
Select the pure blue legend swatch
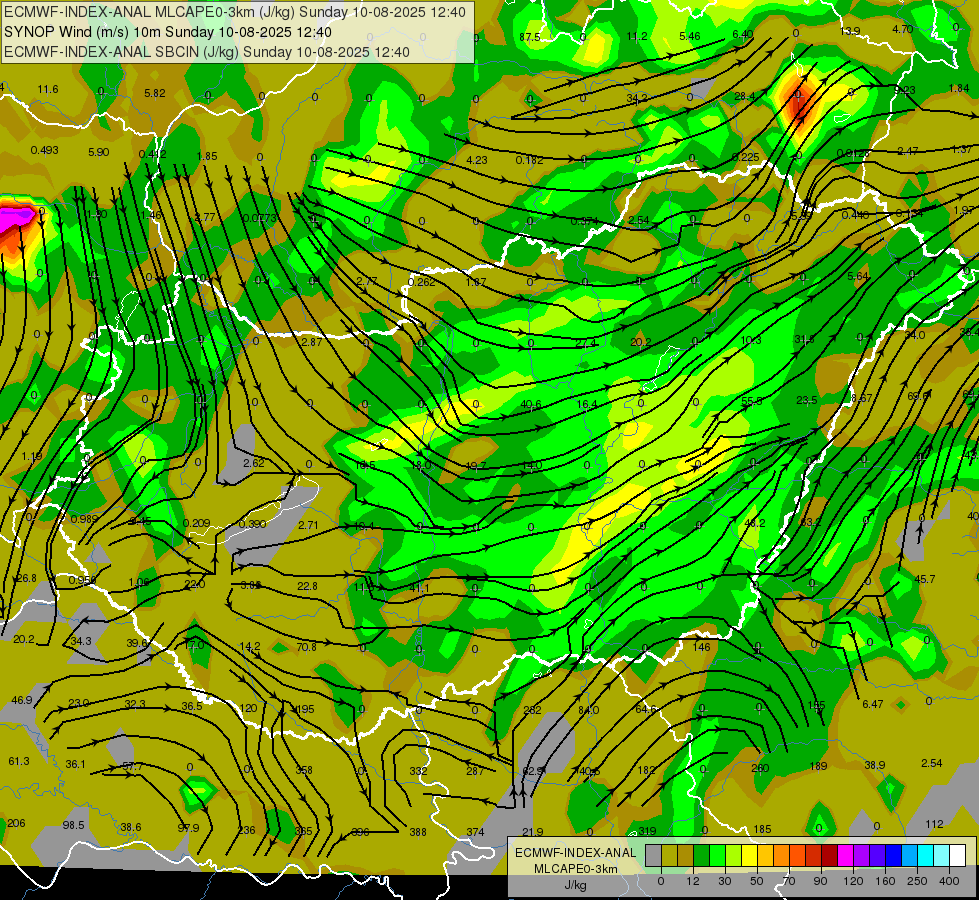click(x=894, y=855)
